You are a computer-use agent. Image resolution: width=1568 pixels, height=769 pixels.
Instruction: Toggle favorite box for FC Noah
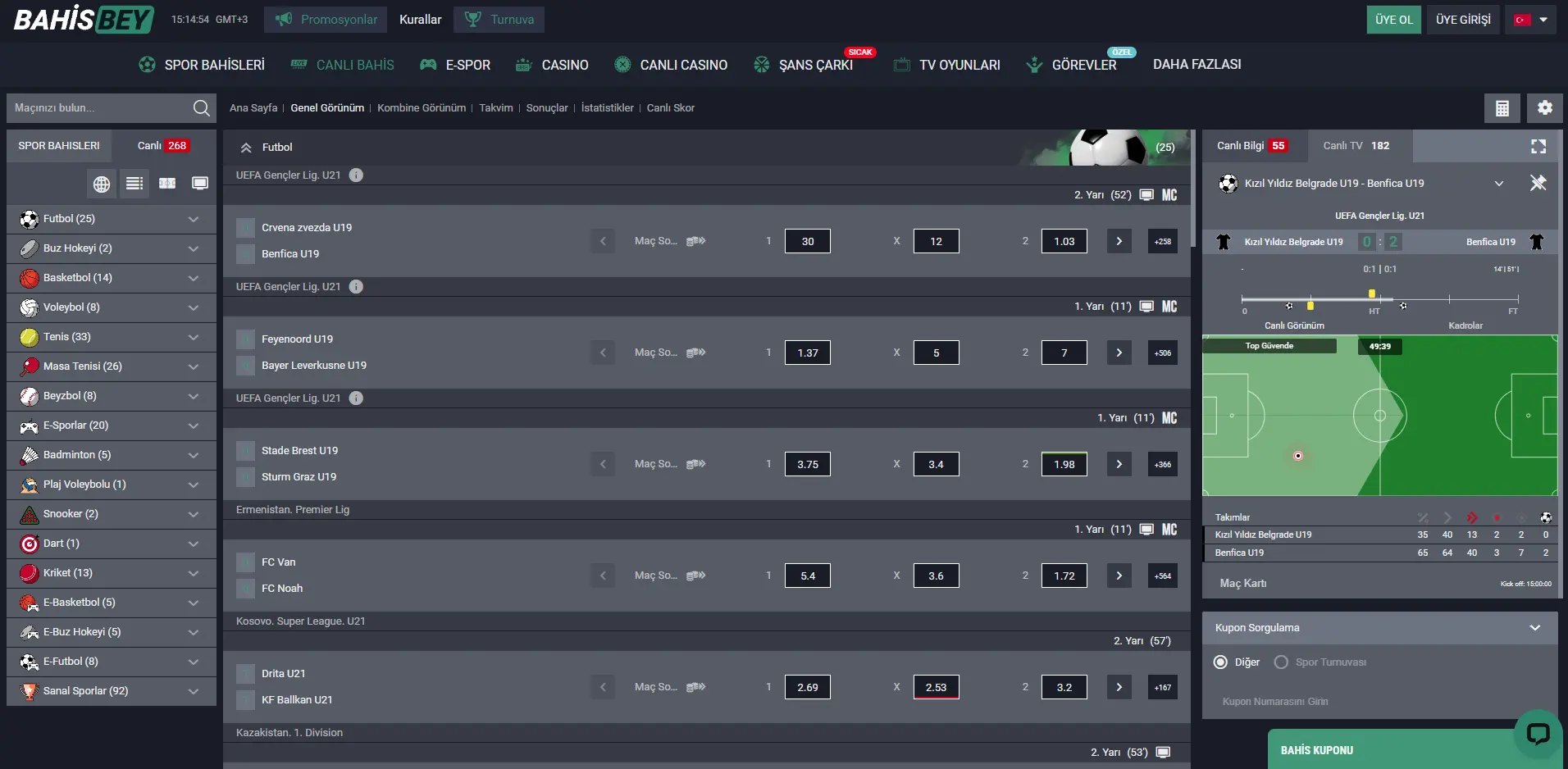[245, 589]
